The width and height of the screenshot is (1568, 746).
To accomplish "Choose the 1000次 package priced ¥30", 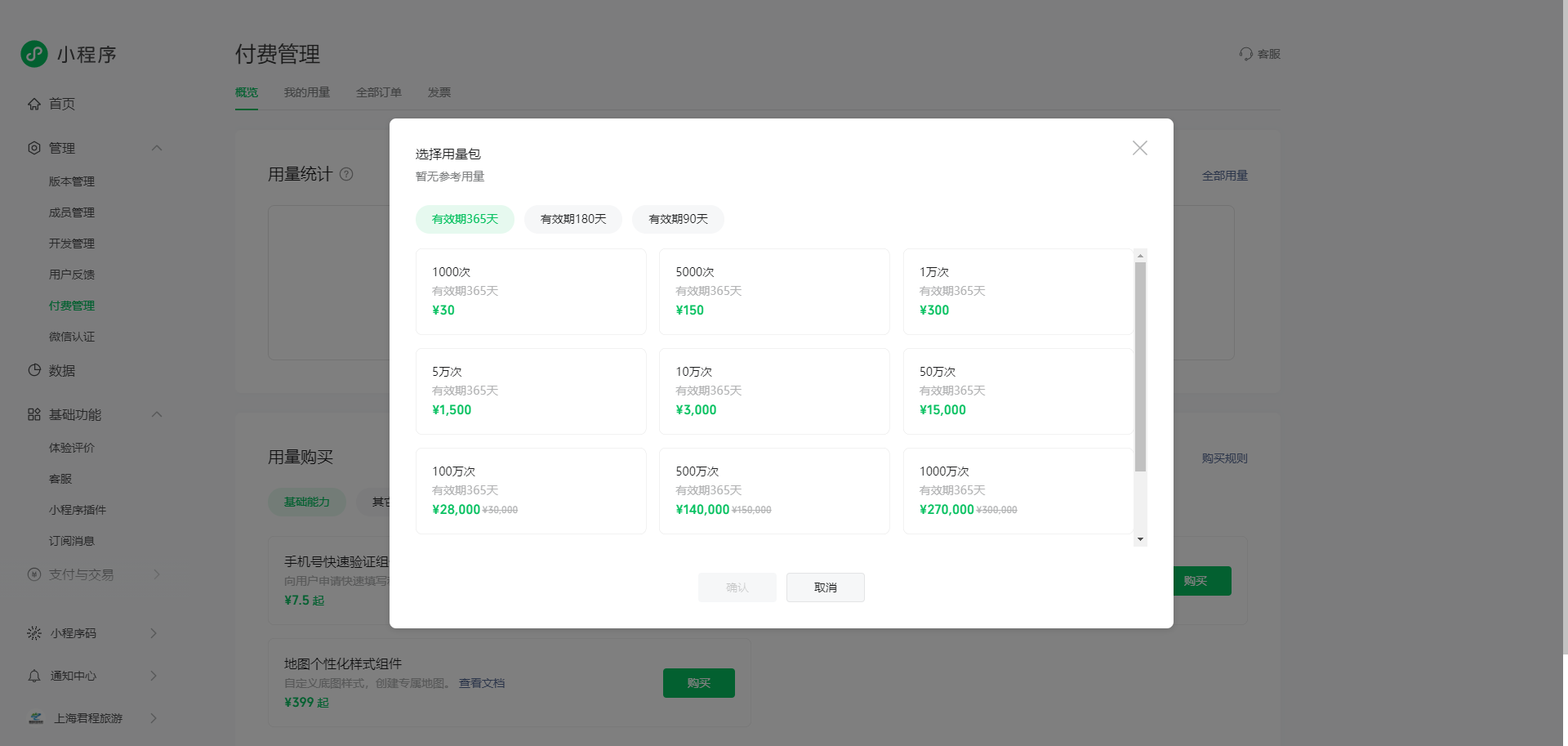I will point(531,292).
